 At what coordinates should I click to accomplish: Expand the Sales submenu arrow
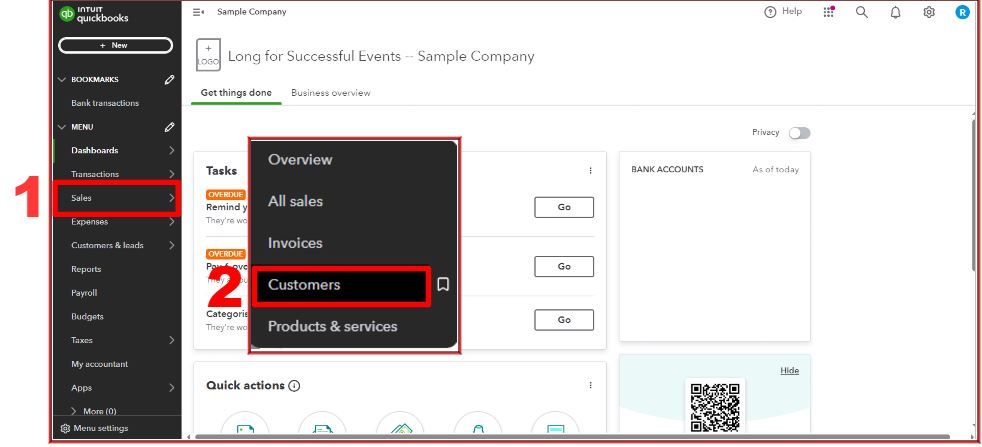[x=172, y=198]
